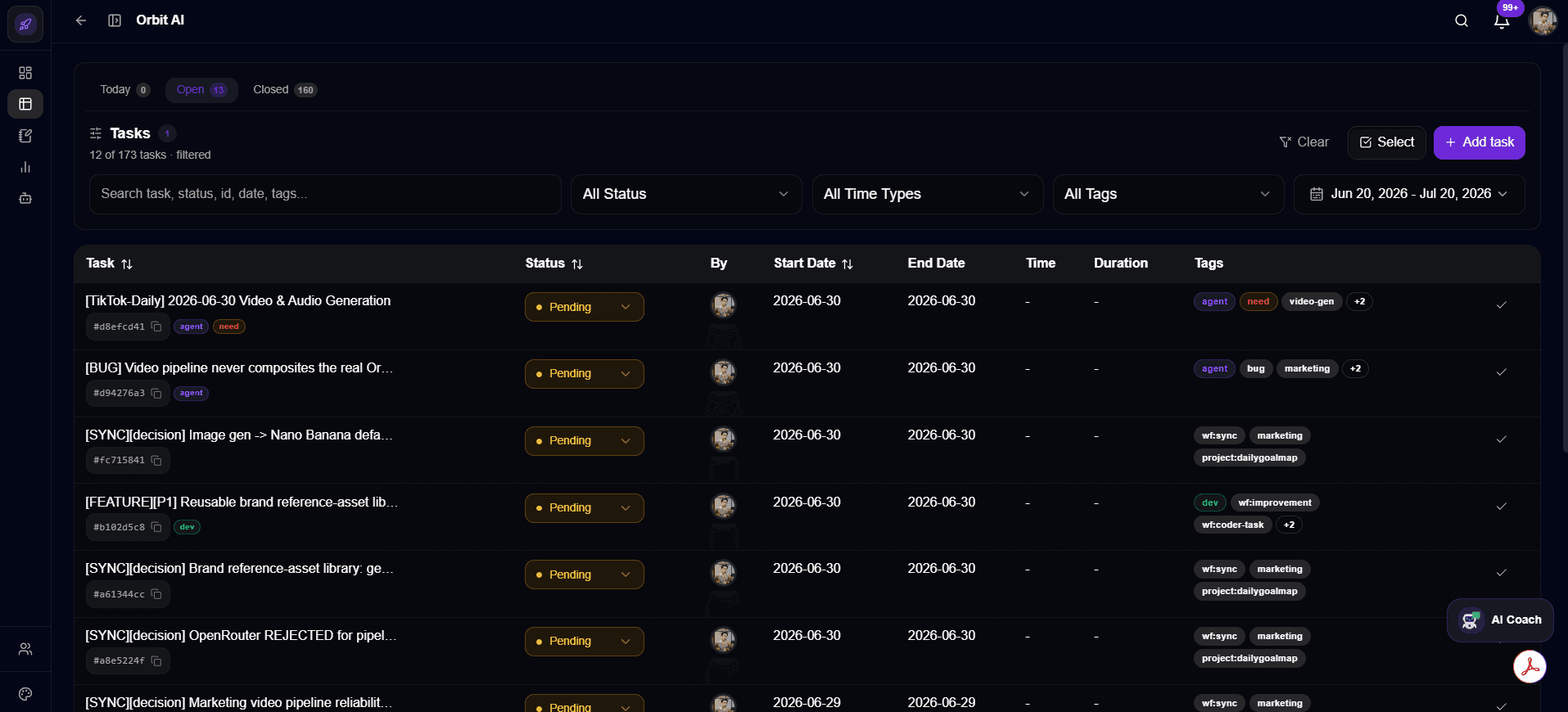Open the theme palette icon at sidebar bottom
The height and width of the screenshot is (712, 1568).
tap(25, 694)
